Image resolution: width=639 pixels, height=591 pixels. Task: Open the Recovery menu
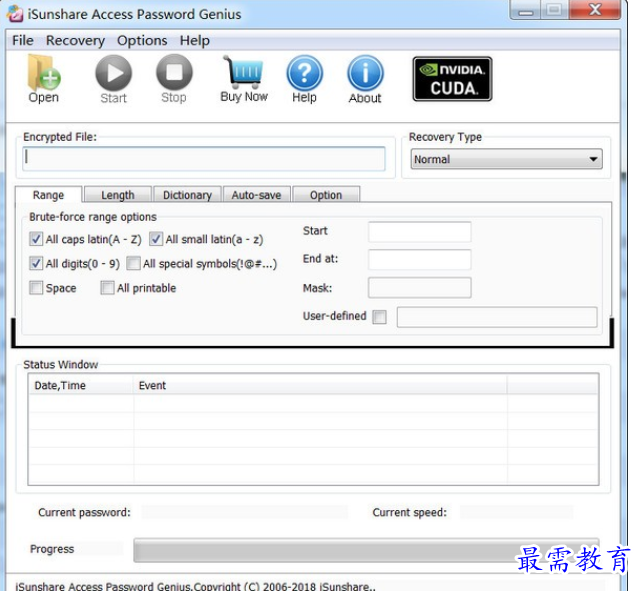click(75, 40)
